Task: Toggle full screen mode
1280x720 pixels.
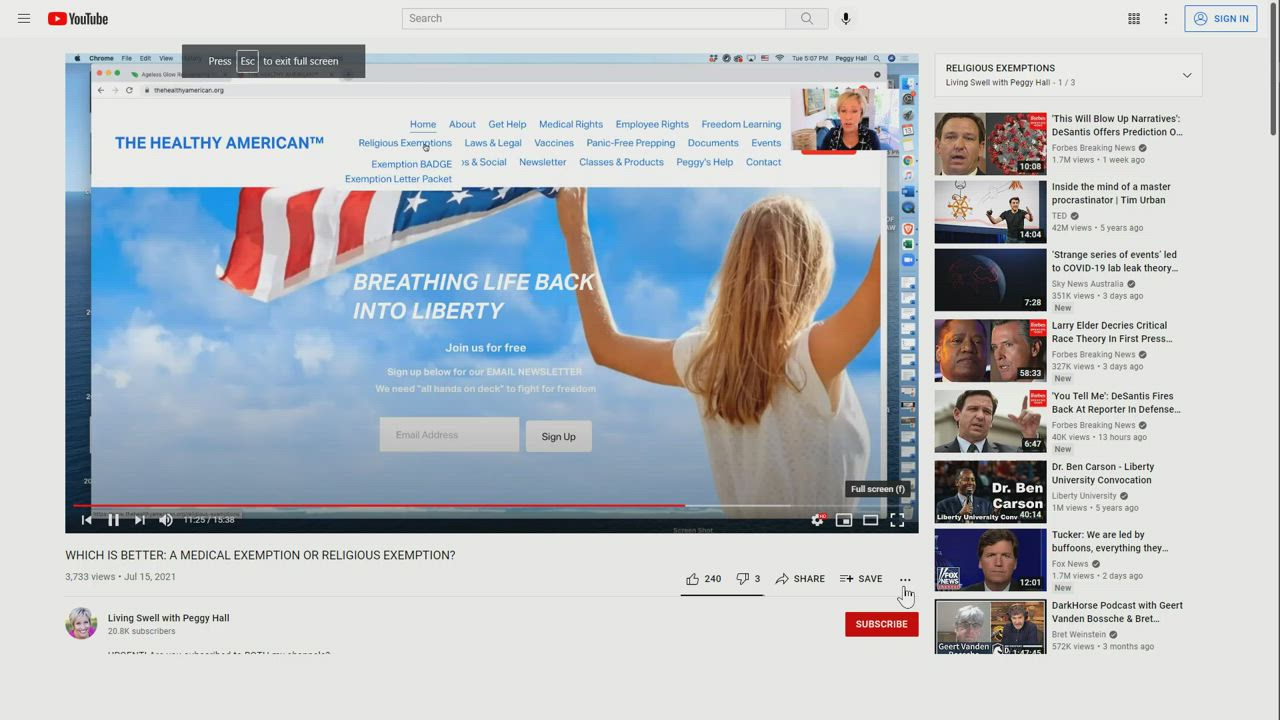Action: 897,520
